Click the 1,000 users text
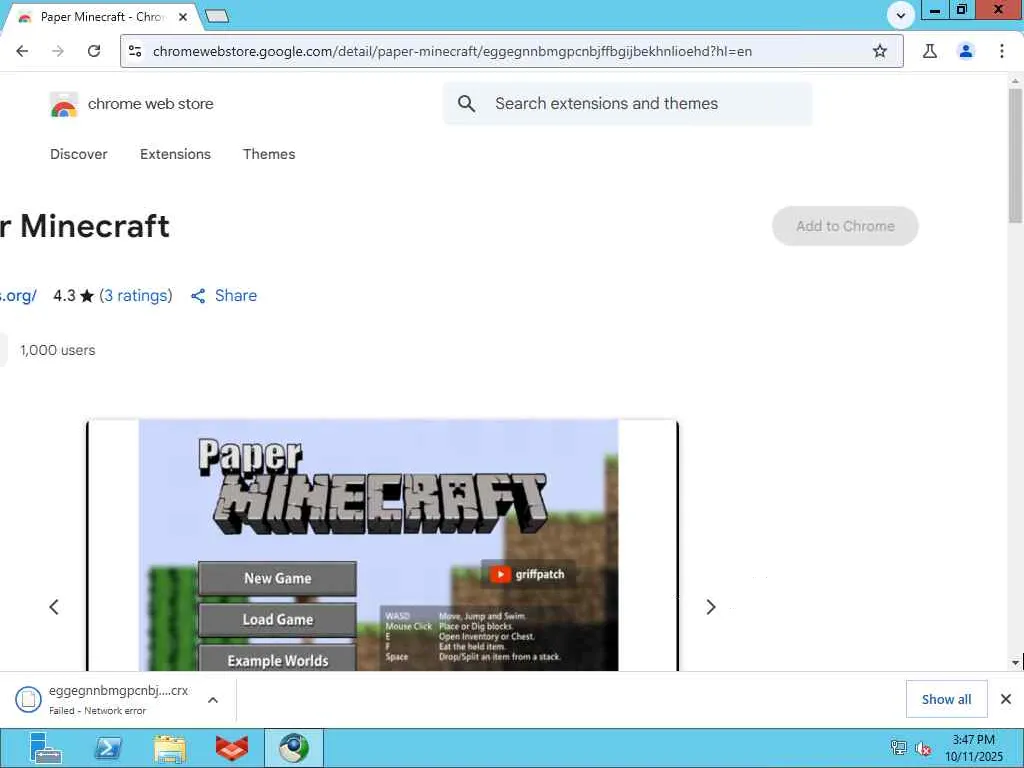1024x768 pixels. (57, 350)
